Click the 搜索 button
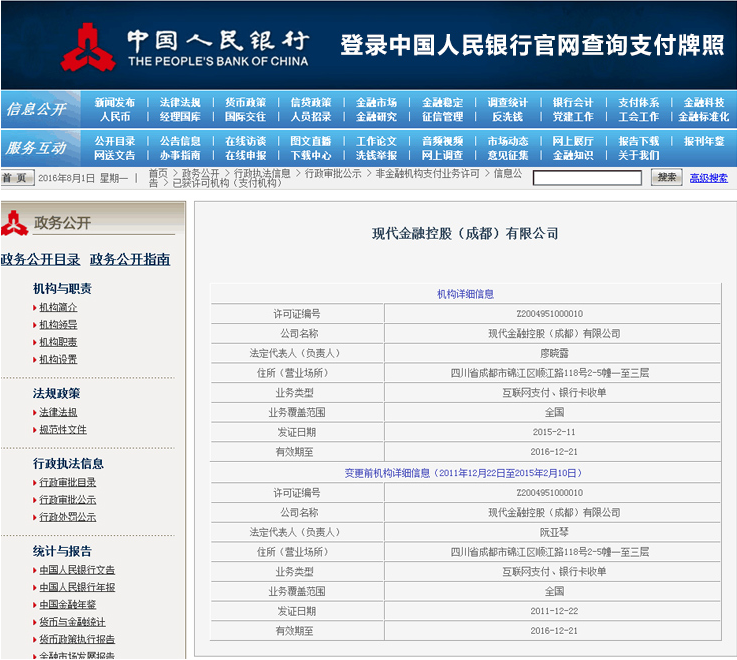Screen dimensions: 737x660 pos(666,178)
